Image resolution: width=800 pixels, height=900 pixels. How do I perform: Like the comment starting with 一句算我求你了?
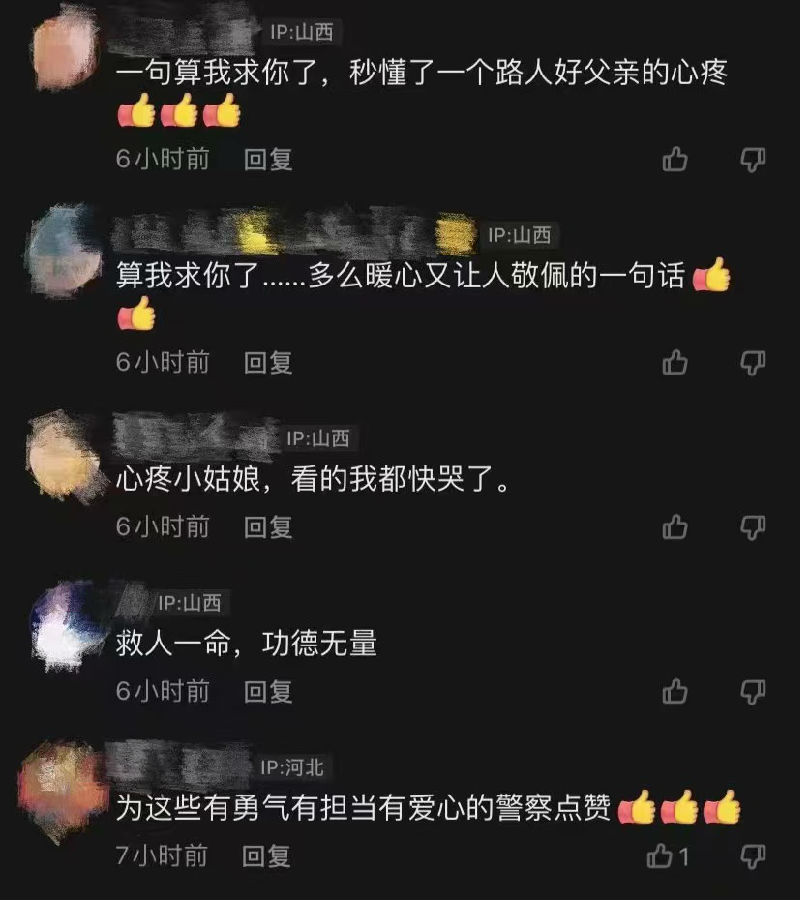click(x=675, y=159)
